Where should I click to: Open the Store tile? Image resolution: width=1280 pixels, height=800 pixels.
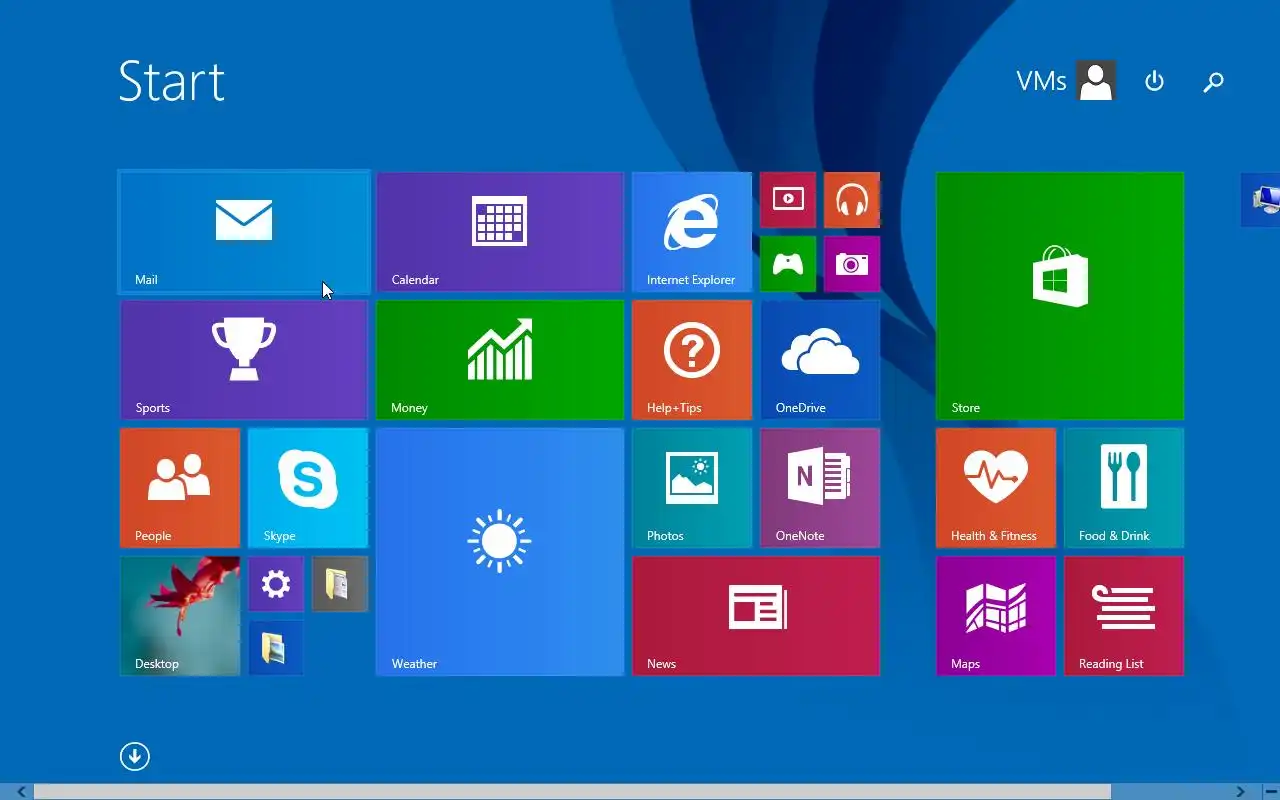coord(1060,296)
